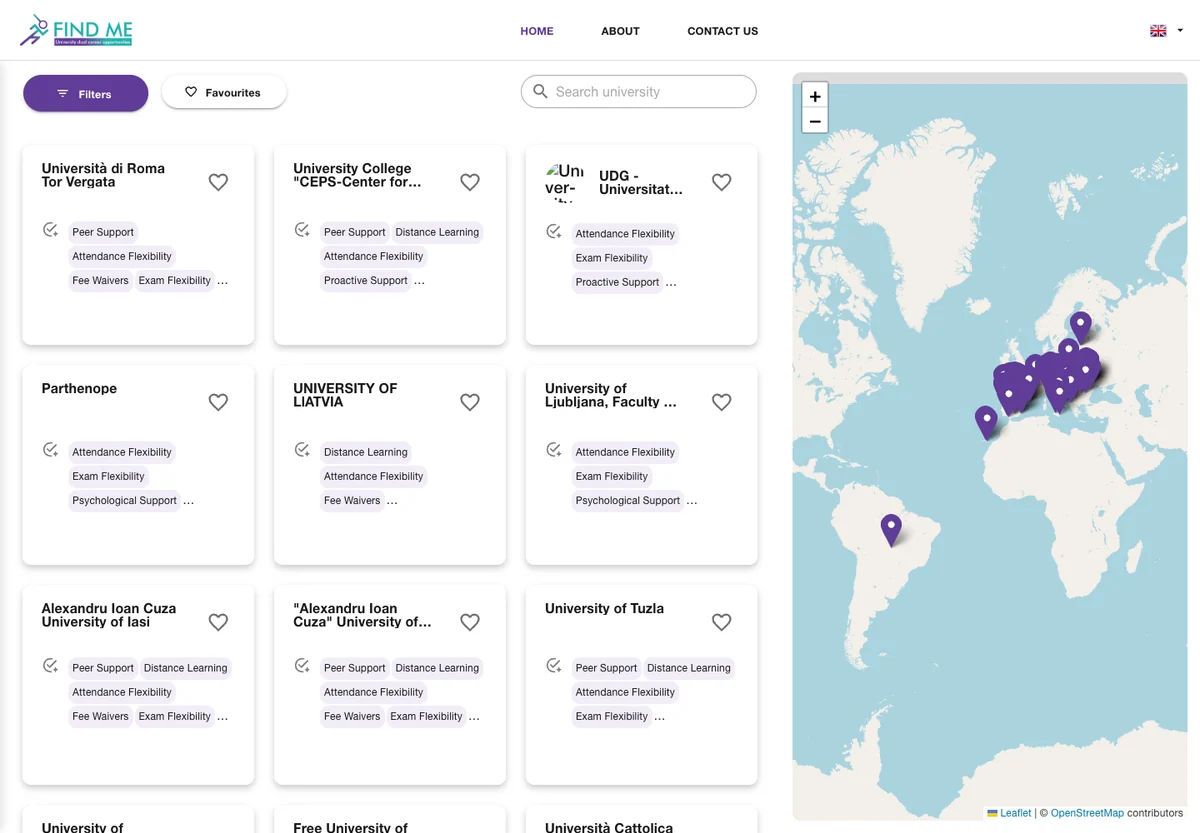
Task: Click Distance Learning tag on Tuzla card
Action: coord(689,668)
